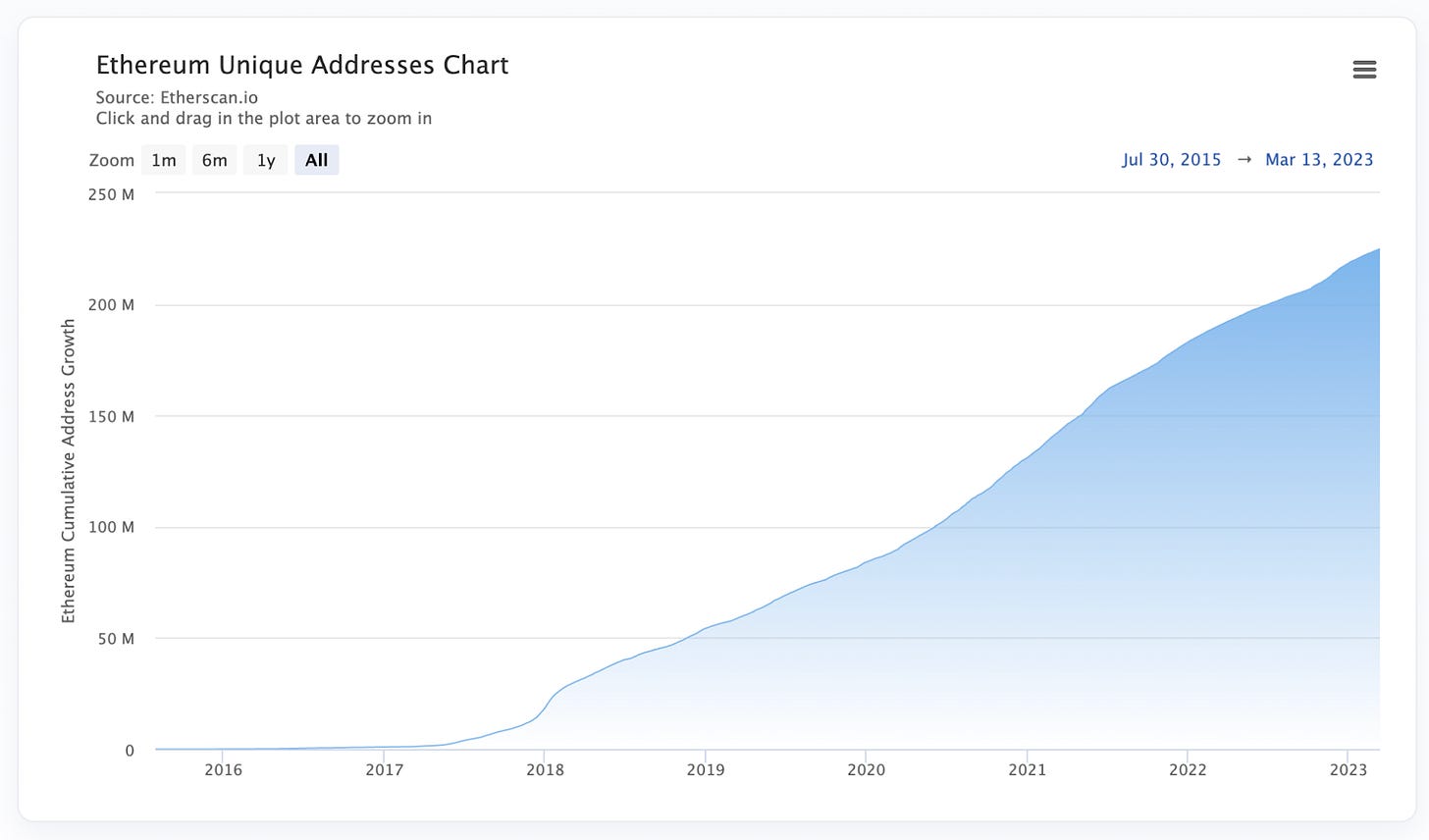The height and width of the screenshot is (840, 1429).
Task: Click the arrow icon between the date fields
Action: pyautogui.click(x=1244, y=159)
